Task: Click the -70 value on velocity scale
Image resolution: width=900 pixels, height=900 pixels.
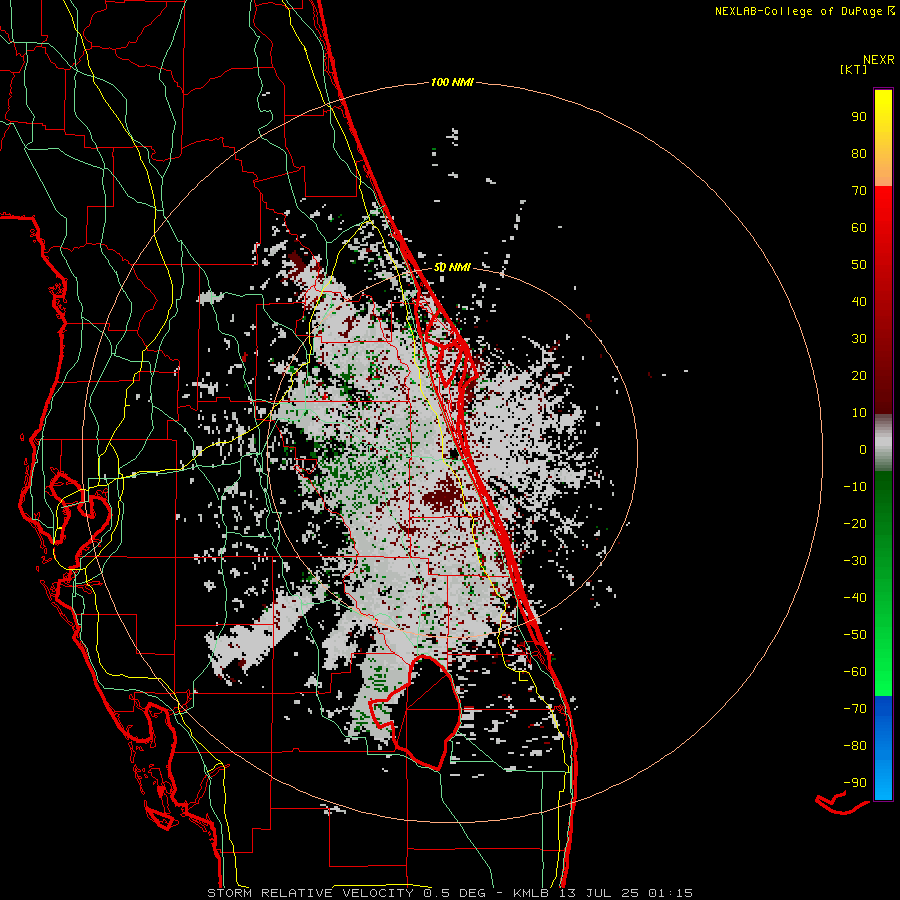Action: click(855, 709)
